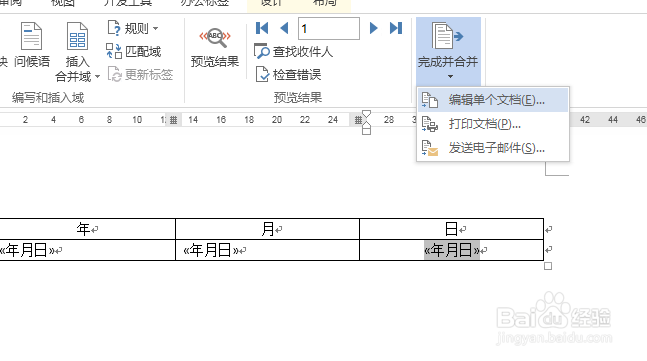Open the 设计 design ribbon tab

(271, 3)
